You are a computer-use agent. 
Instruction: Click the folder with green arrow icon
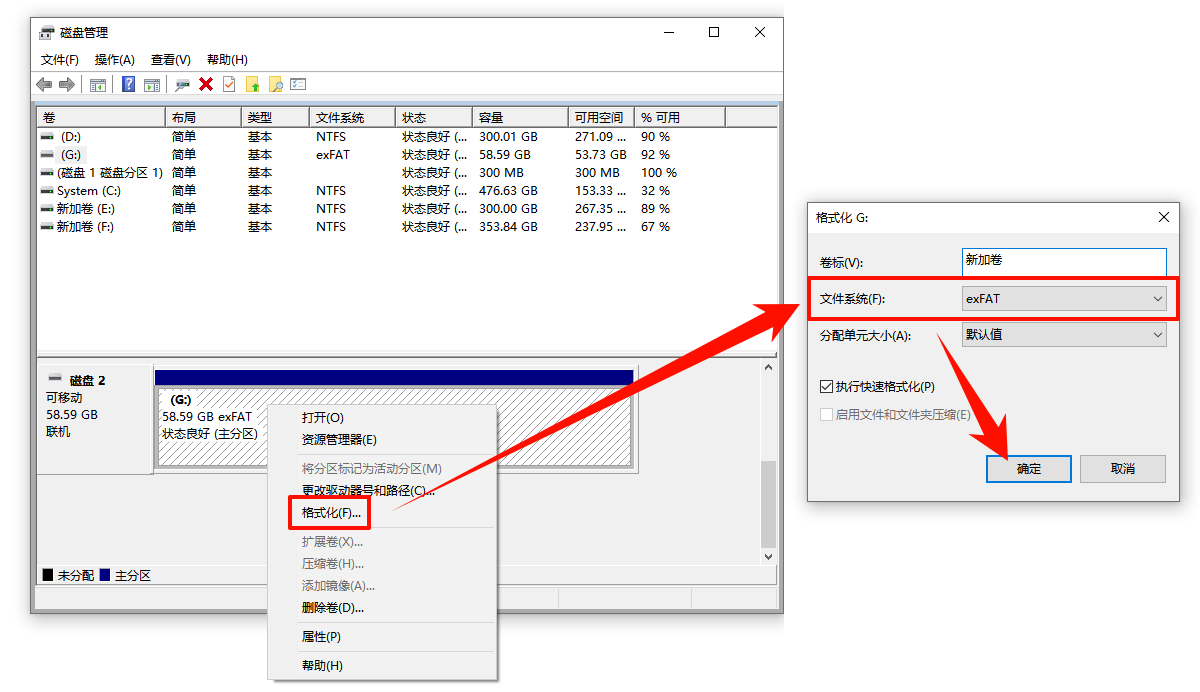[x=253, y=85]
